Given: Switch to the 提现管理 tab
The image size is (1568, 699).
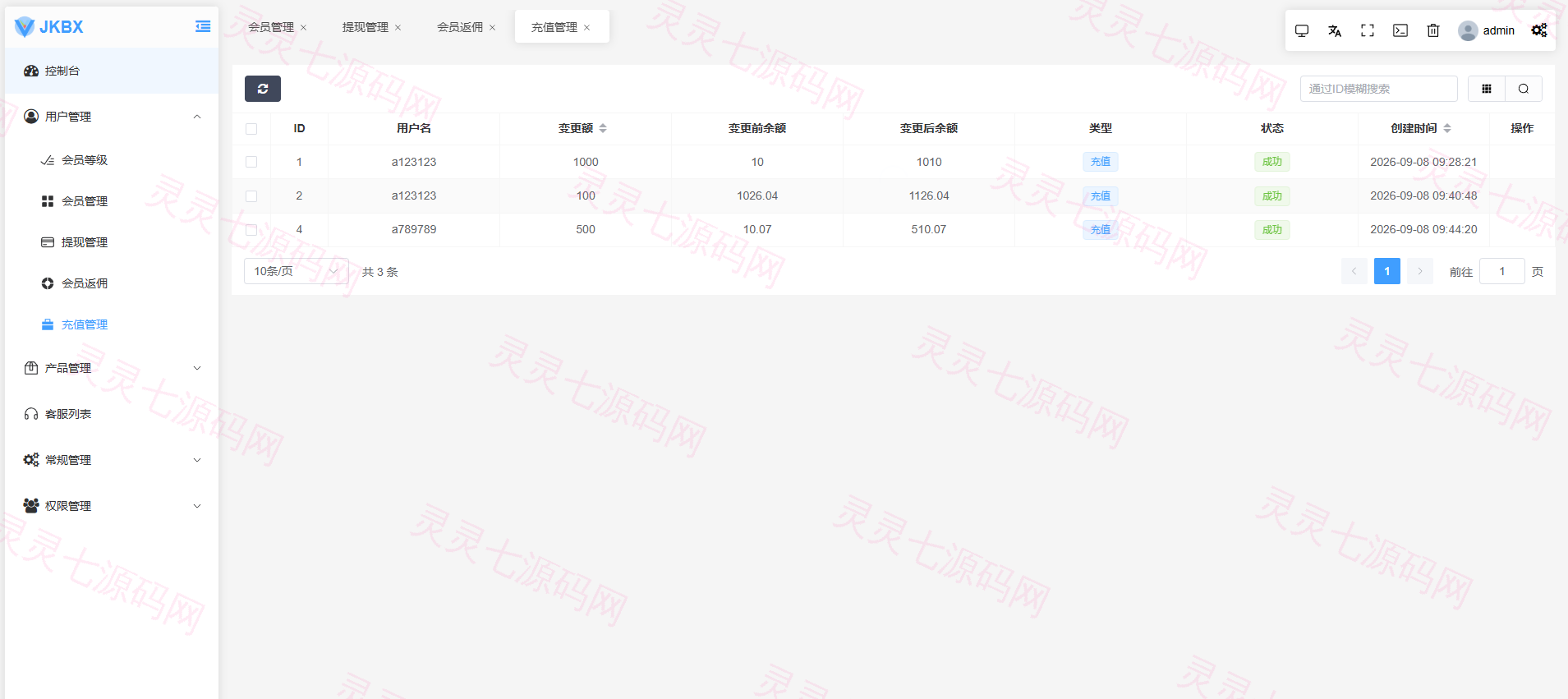Looking at the screenshot, I should pos(366,27).
